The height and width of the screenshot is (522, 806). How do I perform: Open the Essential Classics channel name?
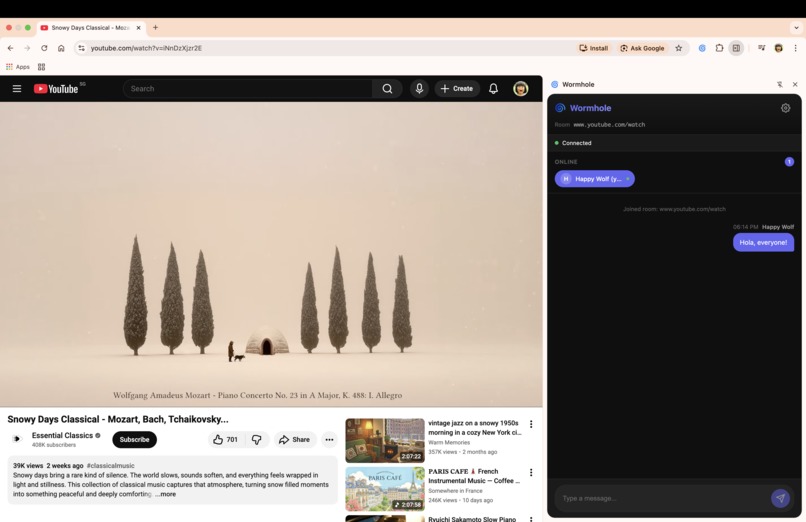pyautogui.click(x=62, y=435)
